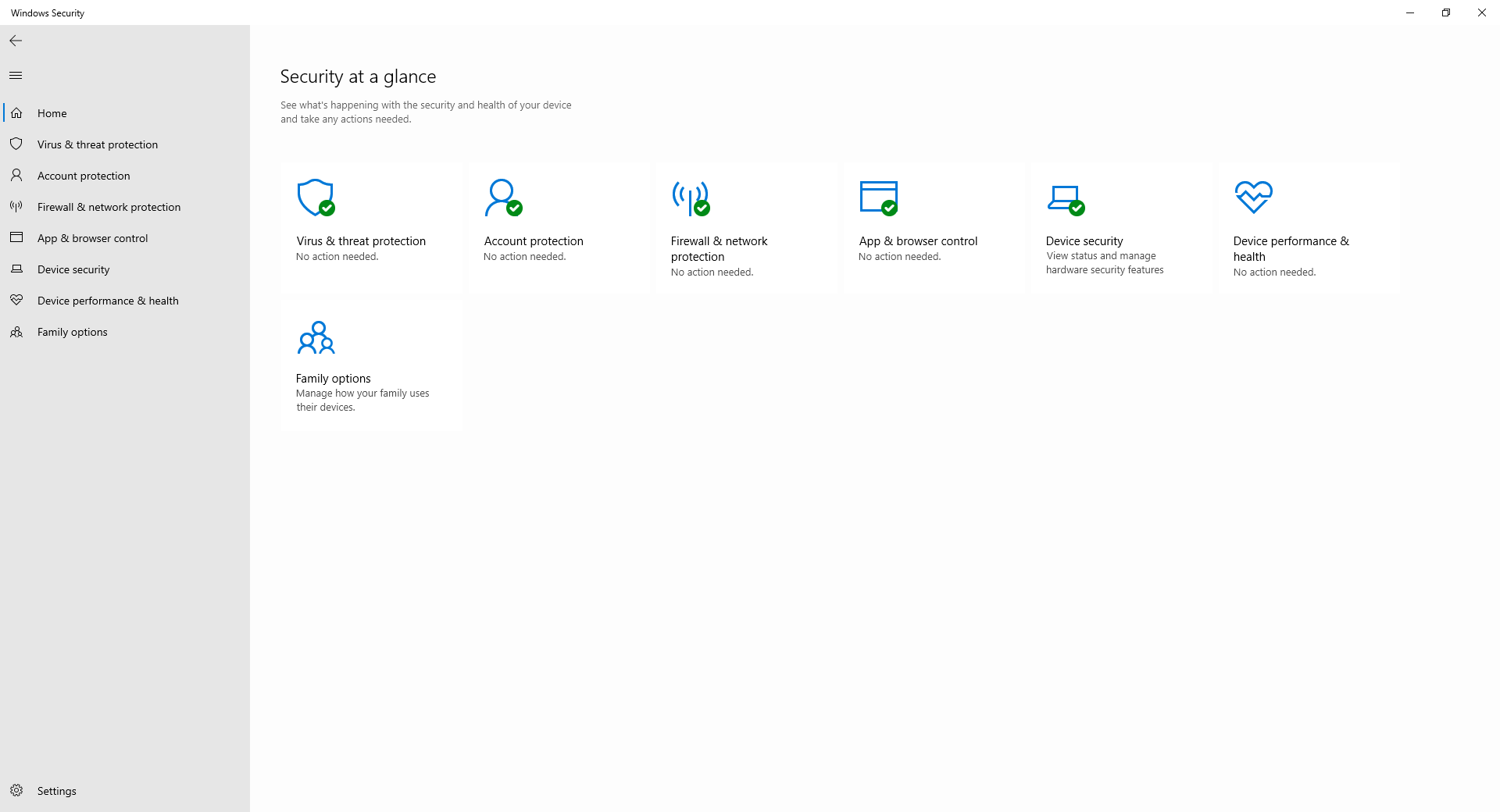This screenshot has height=812, width=1500.
Task: Select Device security in the sidebar
Action: pyautogui.click(x=73, y=269)
